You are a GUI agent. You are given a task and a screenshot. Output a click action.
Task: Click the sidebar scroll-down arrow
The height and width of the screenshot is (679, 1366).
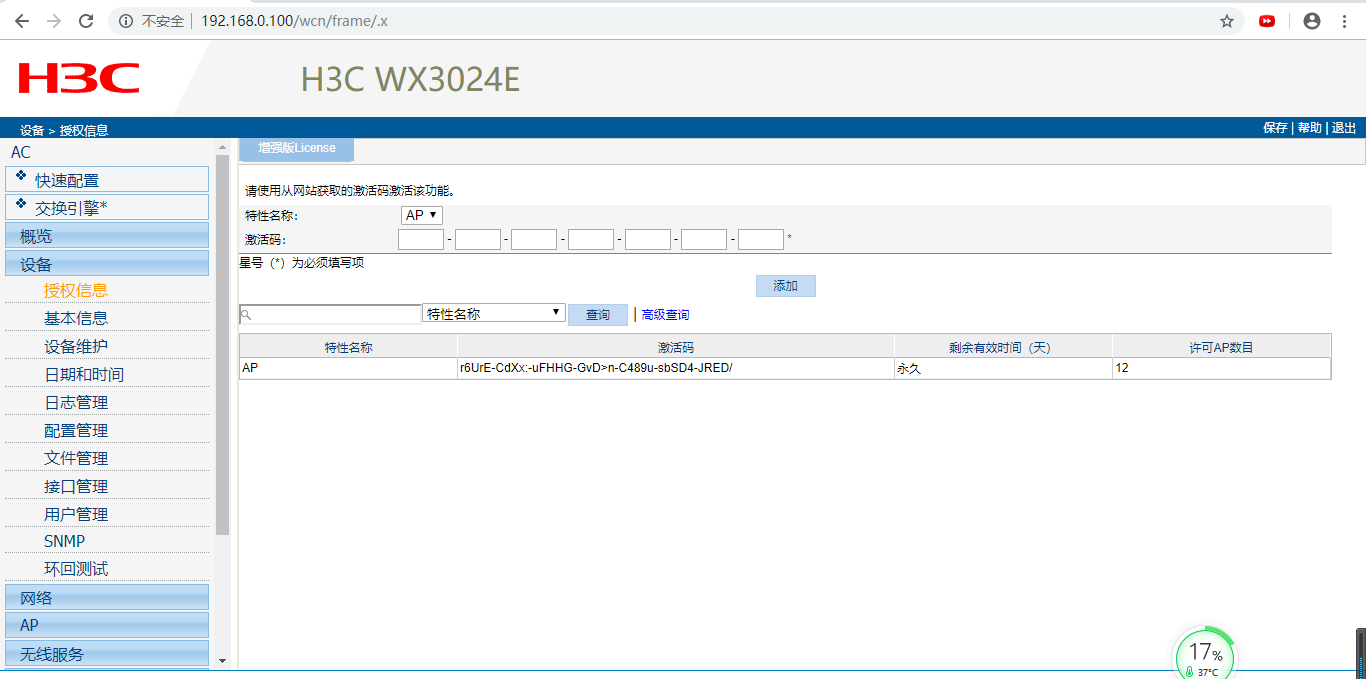point(223,661)
